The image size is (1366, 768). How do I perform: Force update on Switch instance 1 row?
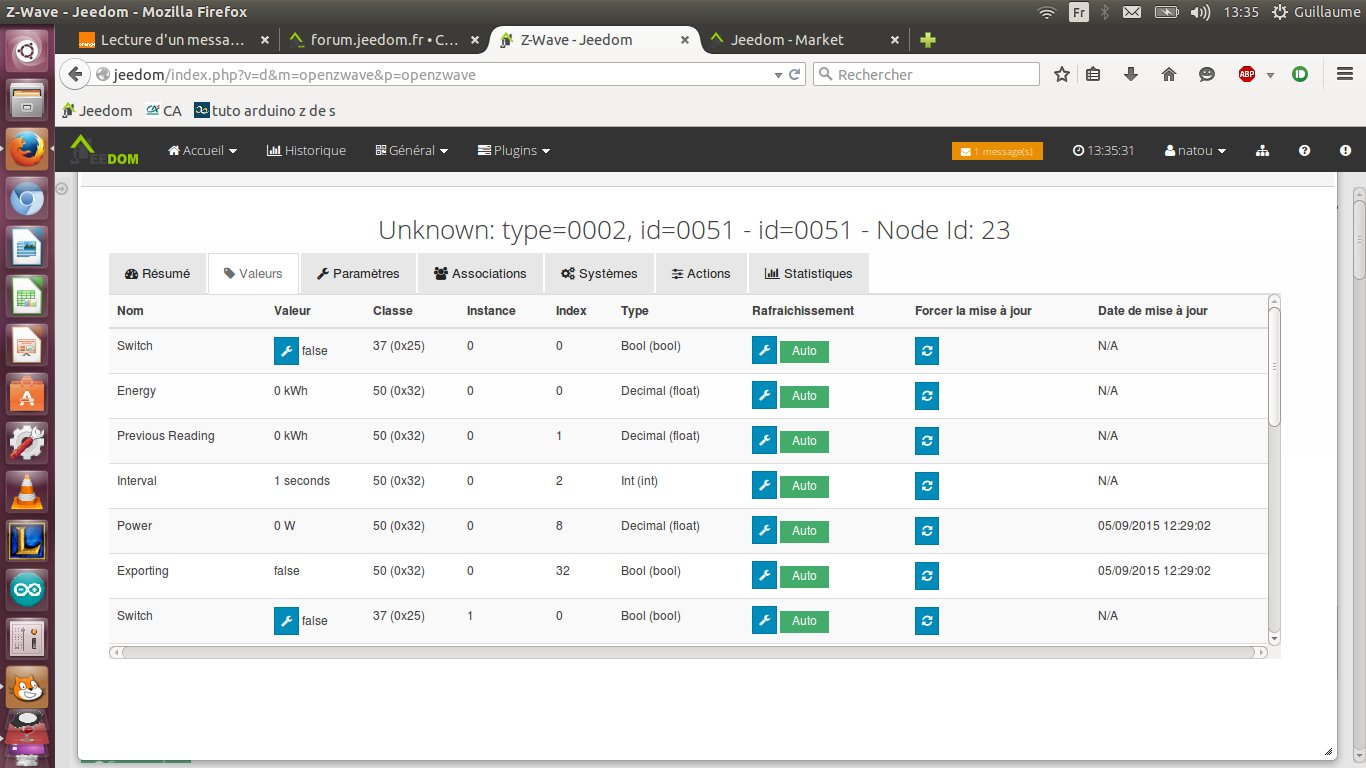coord(927,620)
